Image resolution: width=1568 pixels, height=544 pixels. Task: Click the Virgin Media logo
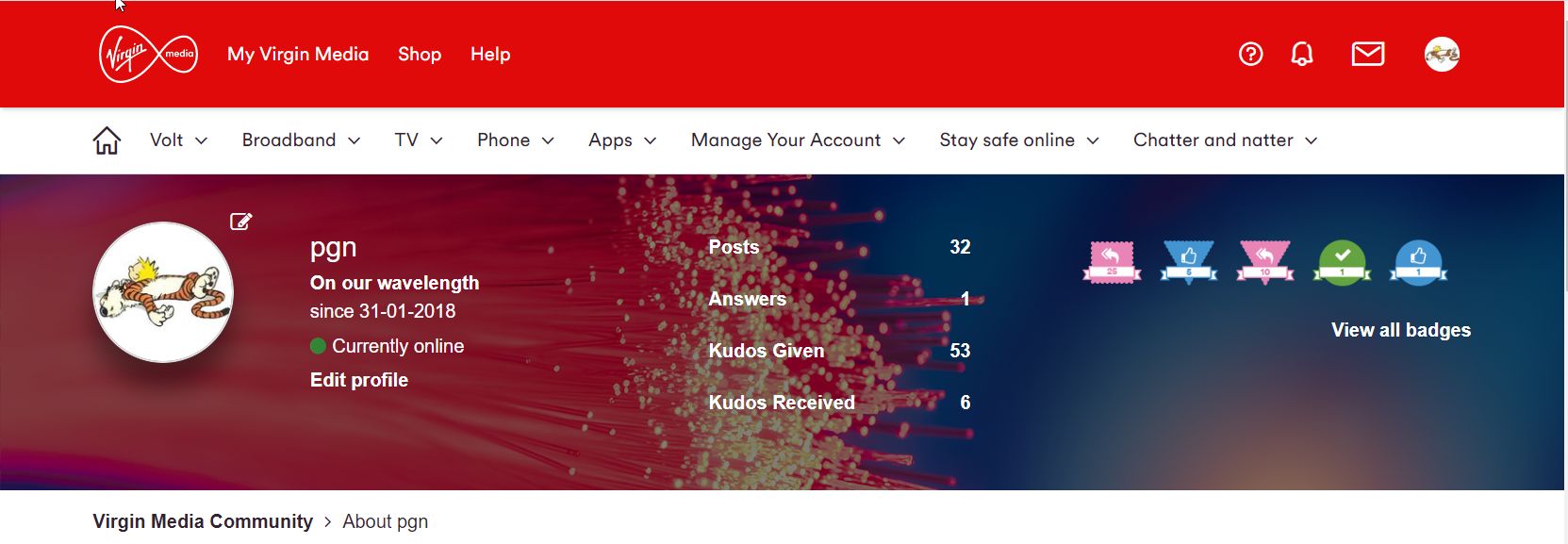[148, 55]
